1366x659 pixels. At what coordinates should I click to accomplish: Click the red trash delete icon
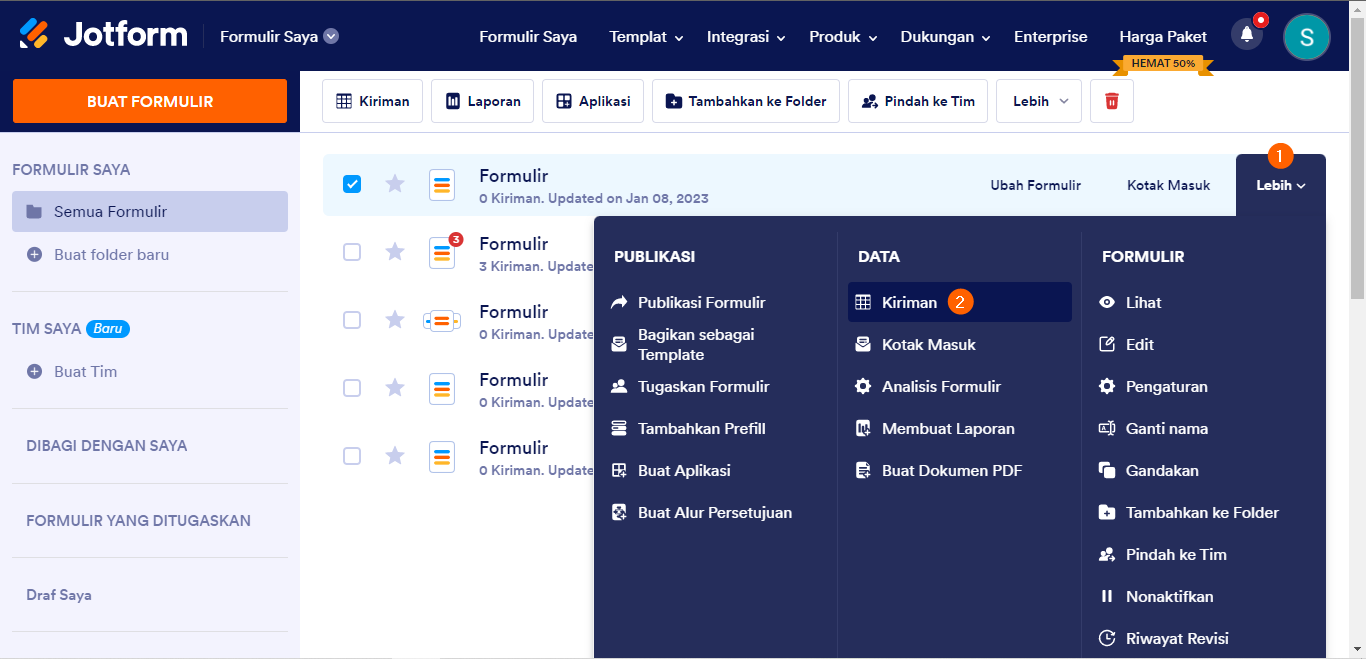tap(1111, 101)
